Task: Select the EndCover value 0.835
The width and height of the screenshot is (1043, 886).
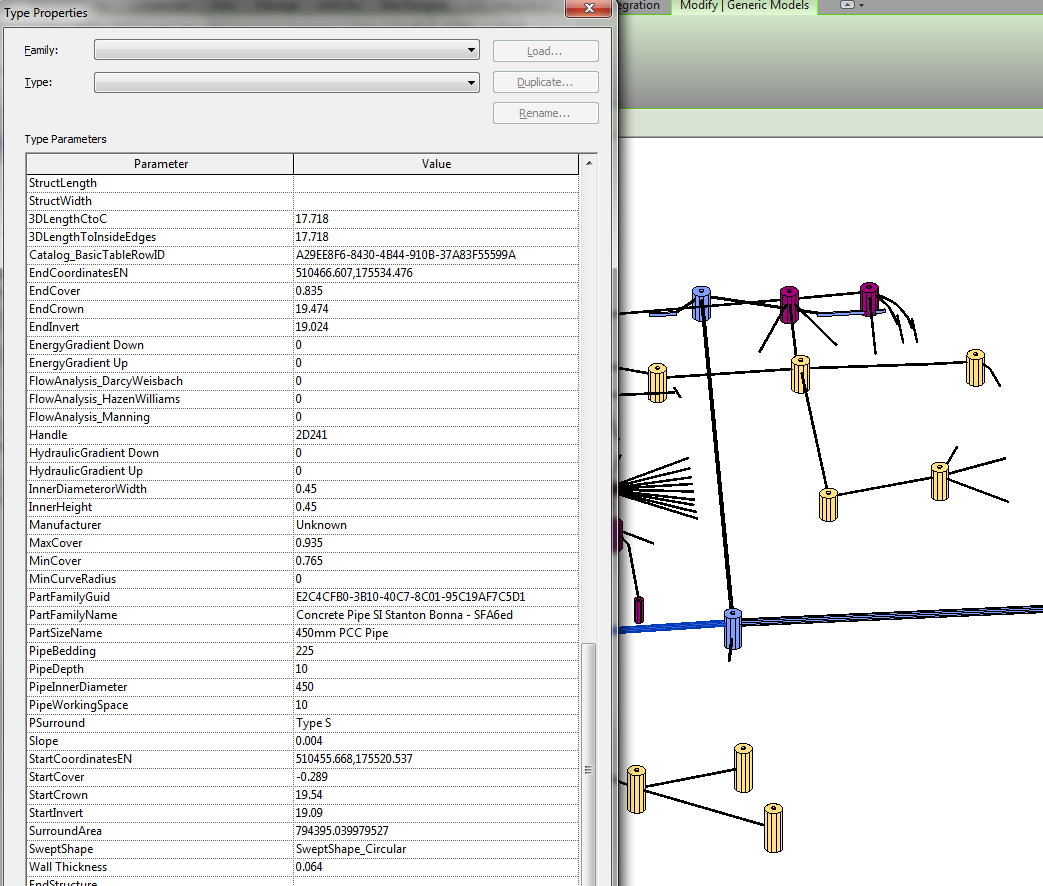Action: coord(309,291)
